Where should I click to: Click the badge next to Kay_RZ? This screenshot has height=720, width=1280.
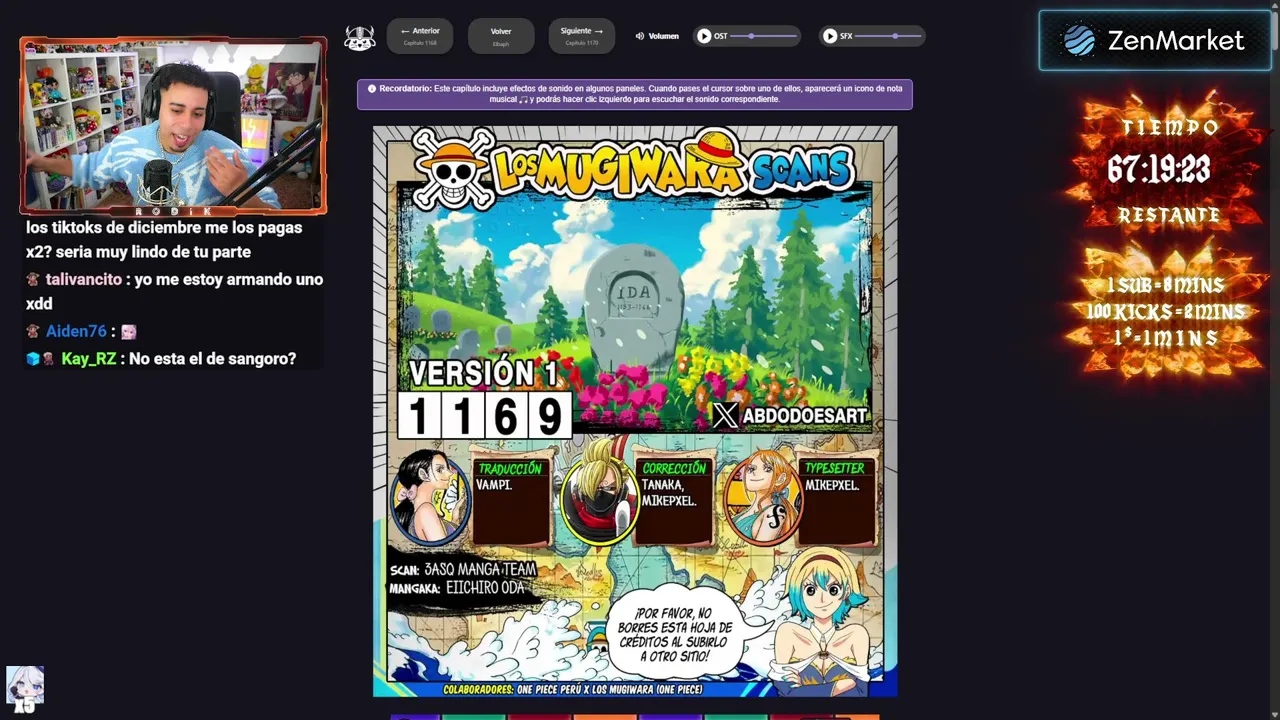33,359
